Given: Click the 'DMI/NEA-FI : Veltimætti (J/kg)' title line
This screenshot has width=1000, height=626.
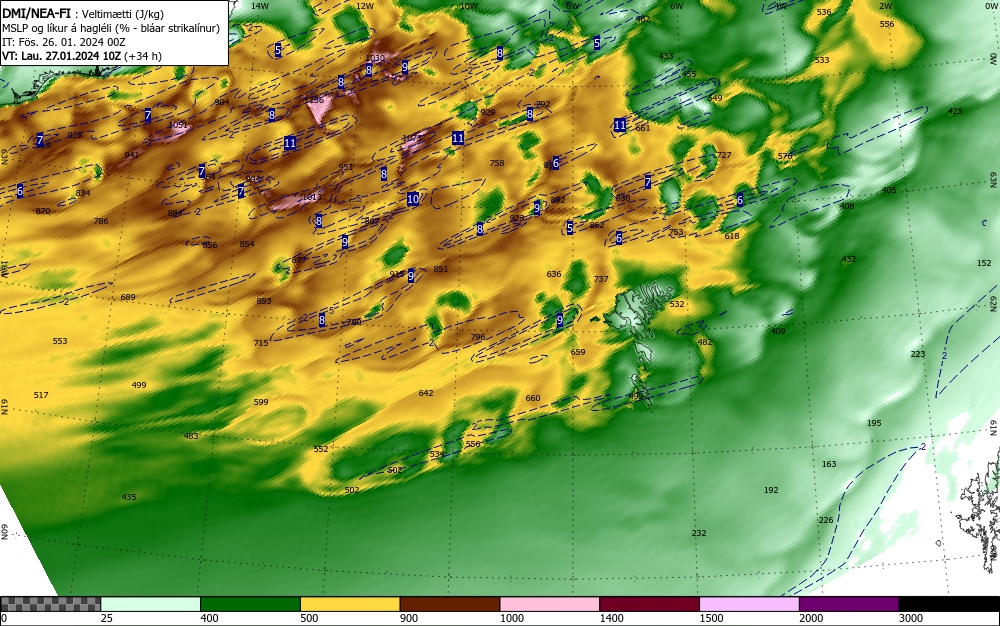Looking at the screenshot, I should [x=83, y=14].
